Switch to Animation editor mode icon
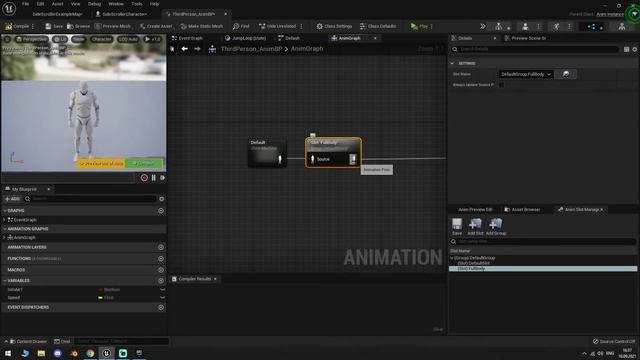640x360 pixels. tap(556, 27)
